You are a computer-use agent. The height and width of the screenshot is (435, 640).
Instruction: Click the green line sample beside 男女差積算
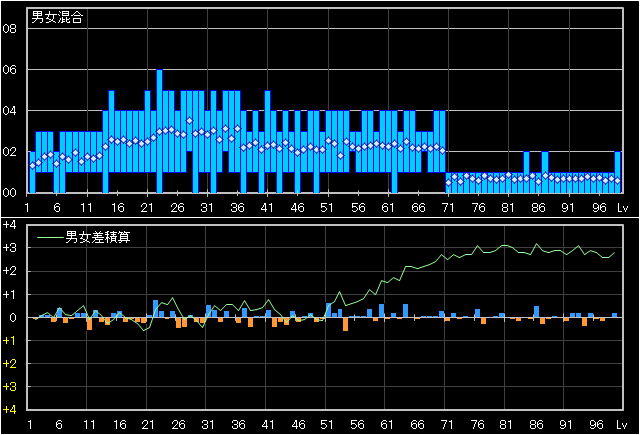(x=50, y=237)
